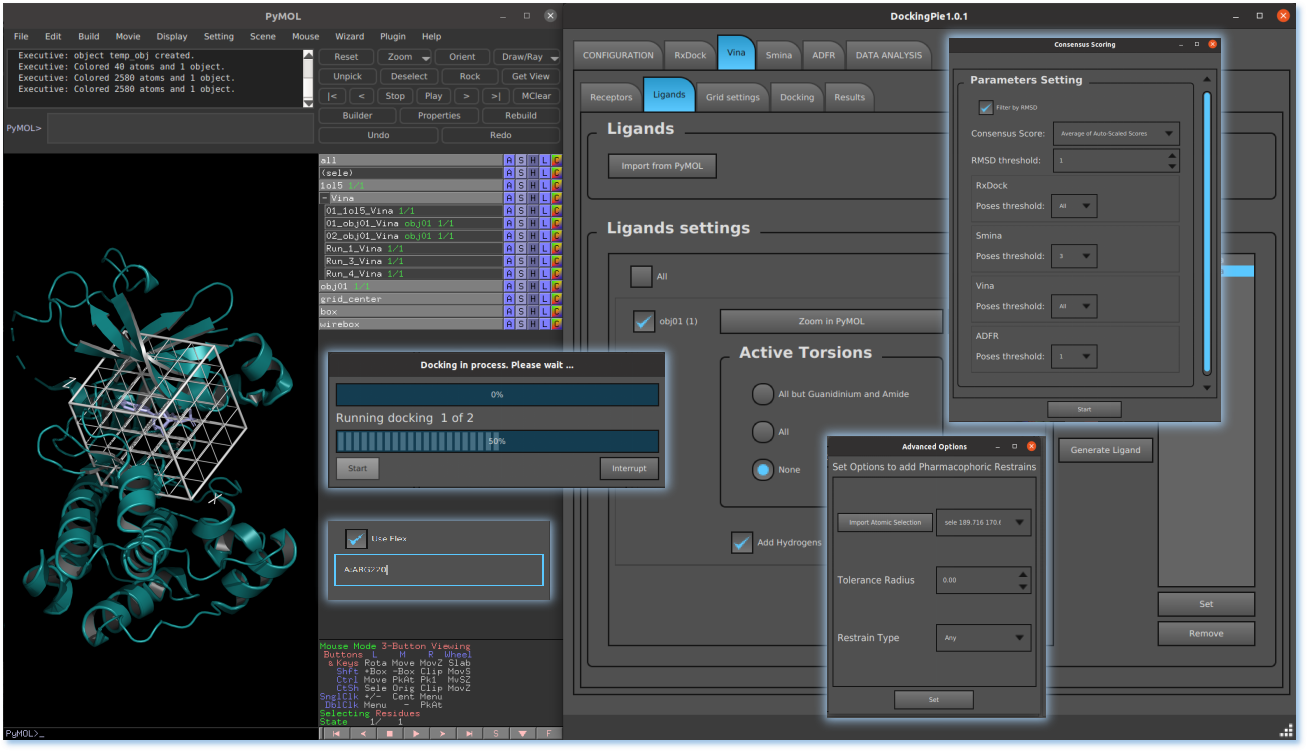Toggle the Filter by RMSD checkbox
1308x751 pixels.
click(x=986, y=107)
